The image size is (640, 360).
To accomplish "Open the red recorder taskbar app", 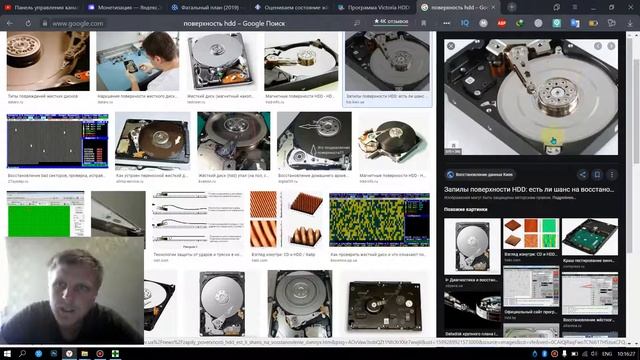I will (100, 353).
